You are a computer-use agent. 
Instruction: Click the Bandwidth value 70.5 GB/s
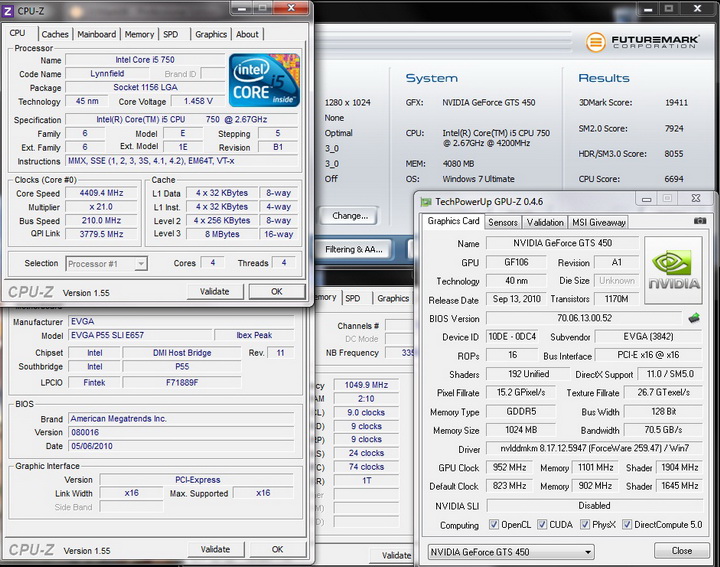coord(663,430)
